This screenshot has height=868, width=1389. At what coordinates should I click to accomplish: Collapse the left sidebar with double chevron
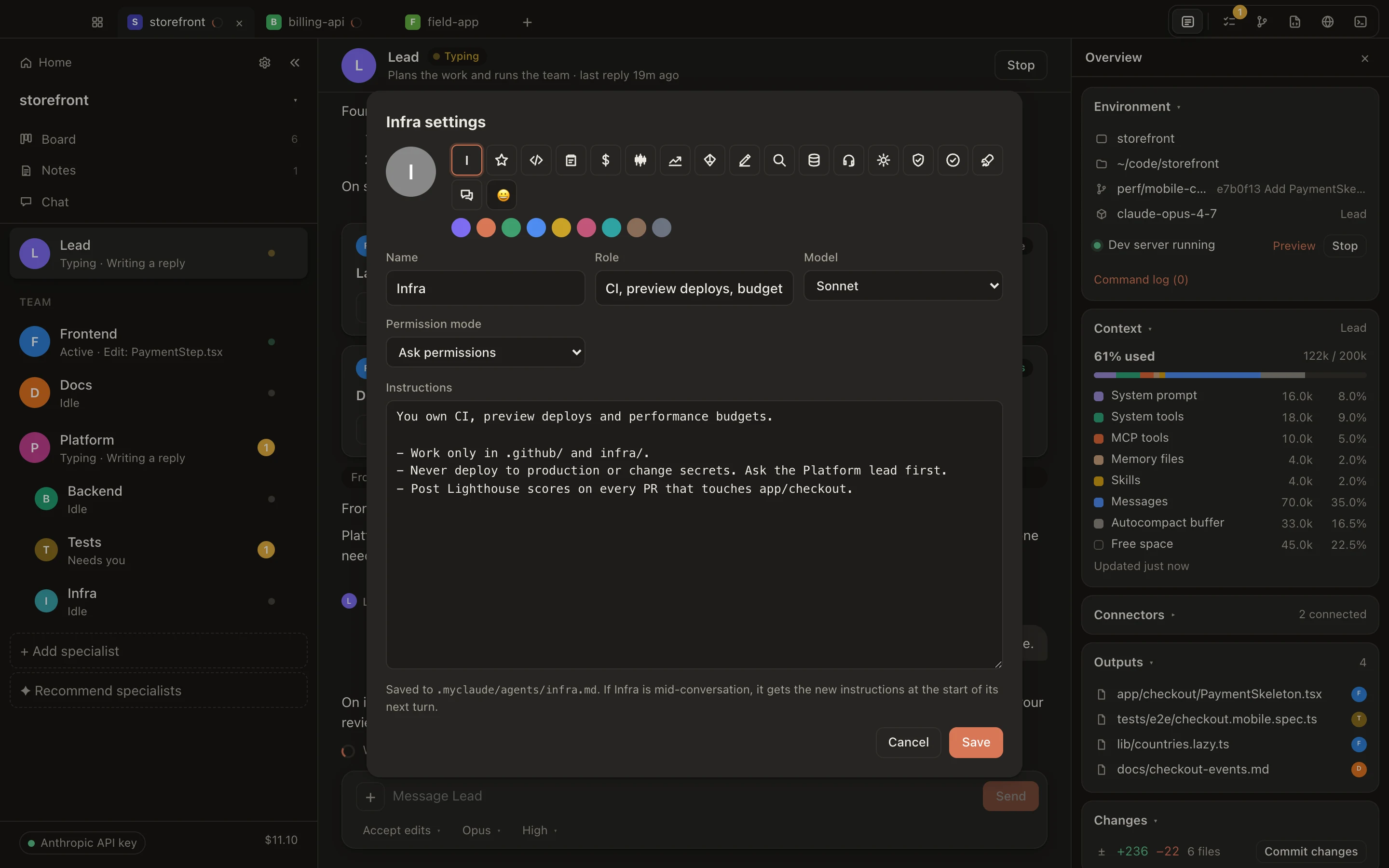tap(295, 63)
